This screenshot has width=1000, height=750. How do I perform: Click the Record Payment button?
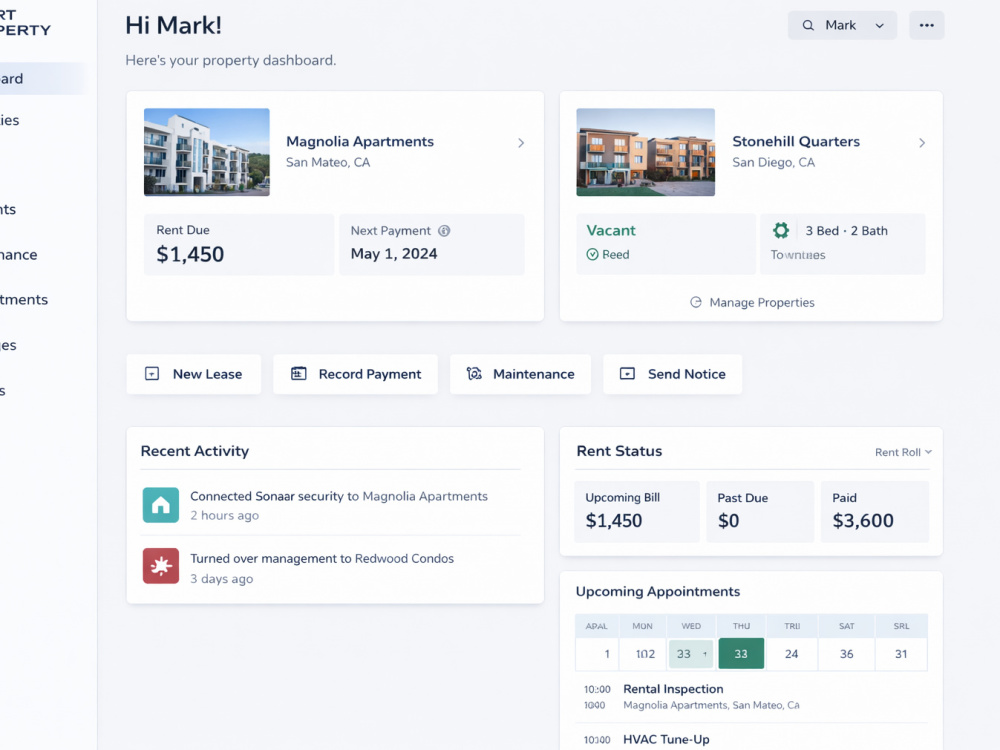coord(356,374)
